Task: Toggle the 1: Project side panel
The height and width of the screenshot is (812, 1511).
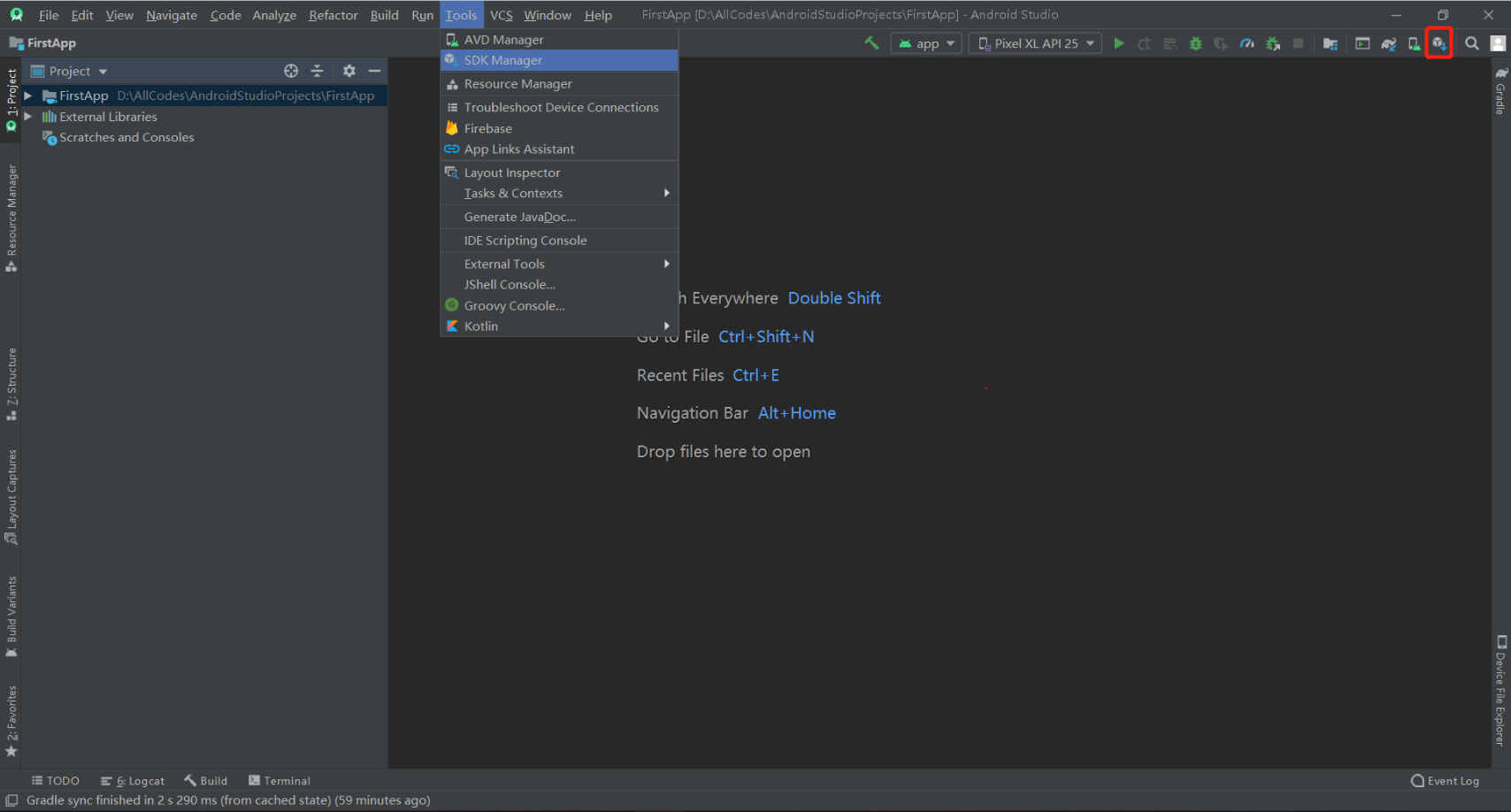Action: click(12, 100)
